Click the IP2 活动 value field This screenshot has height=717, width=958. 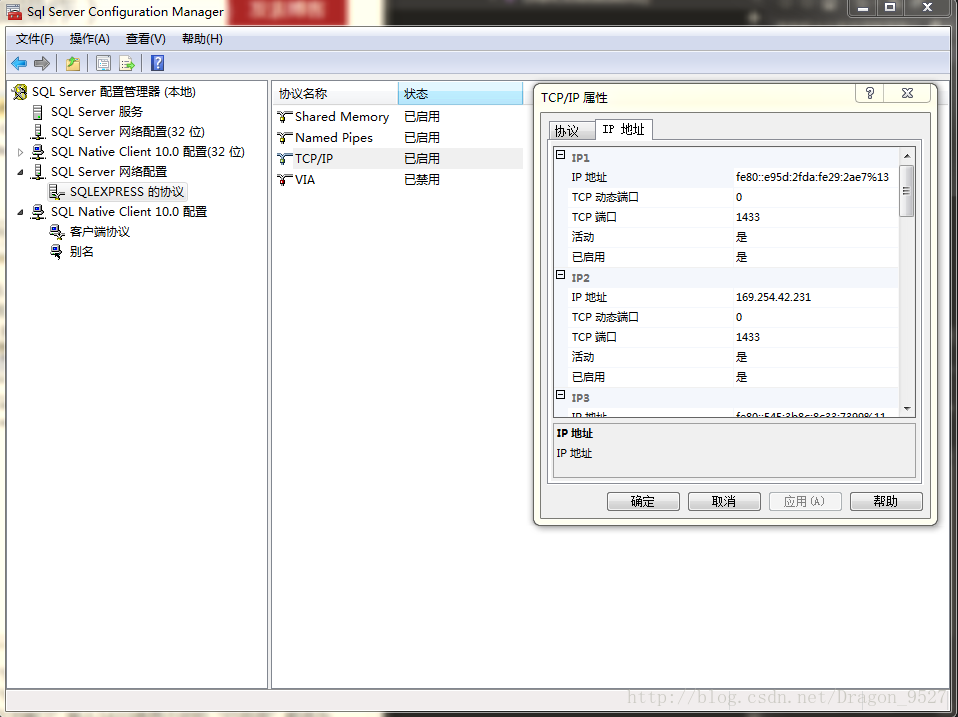(x=816, y=357)
